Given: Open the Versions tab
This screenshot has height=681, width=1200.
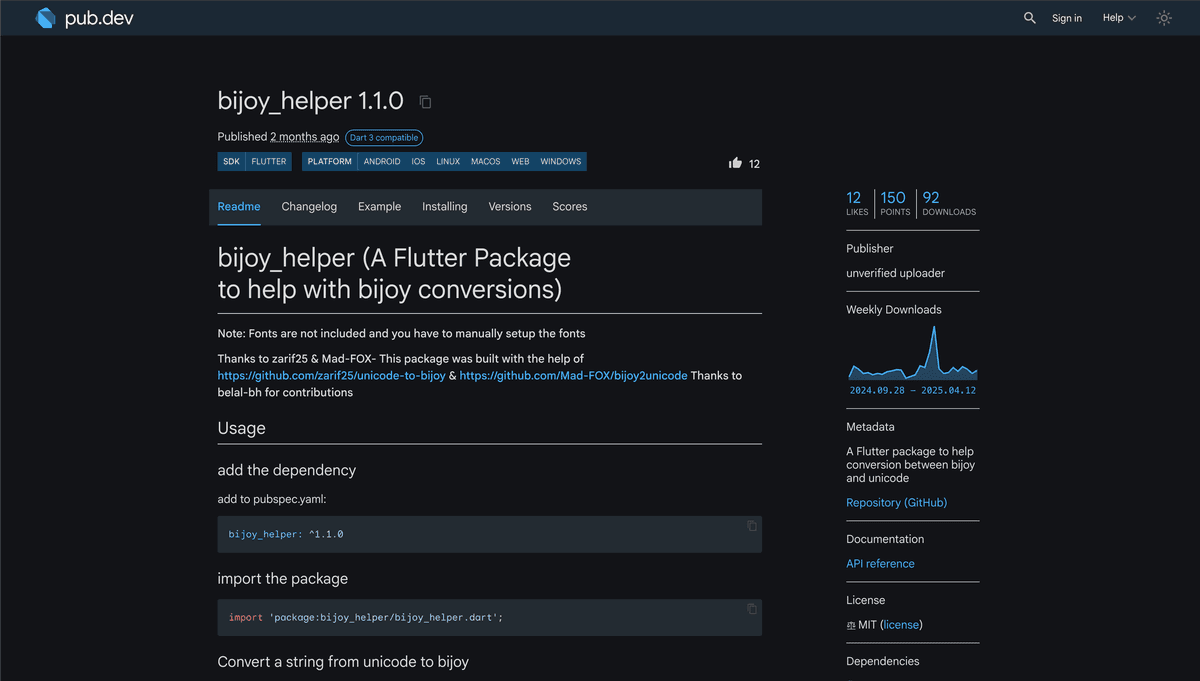Looking at the screenshot, I should click(x=510, y=206).
